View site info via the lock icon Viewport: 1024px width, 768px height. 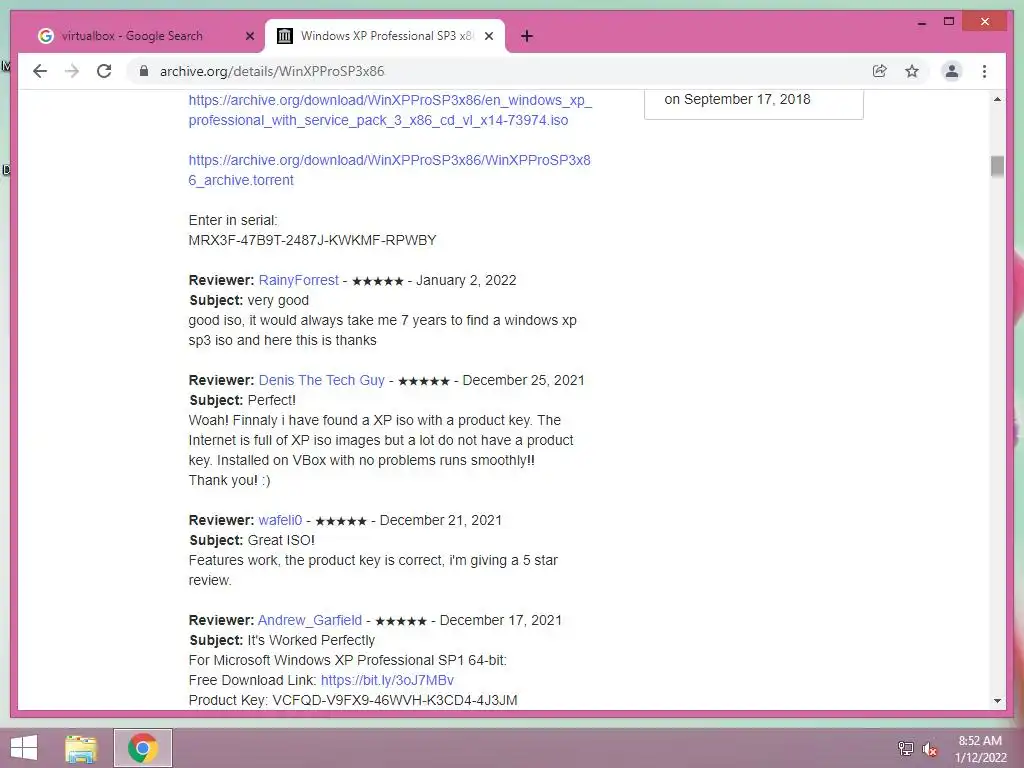144,71
